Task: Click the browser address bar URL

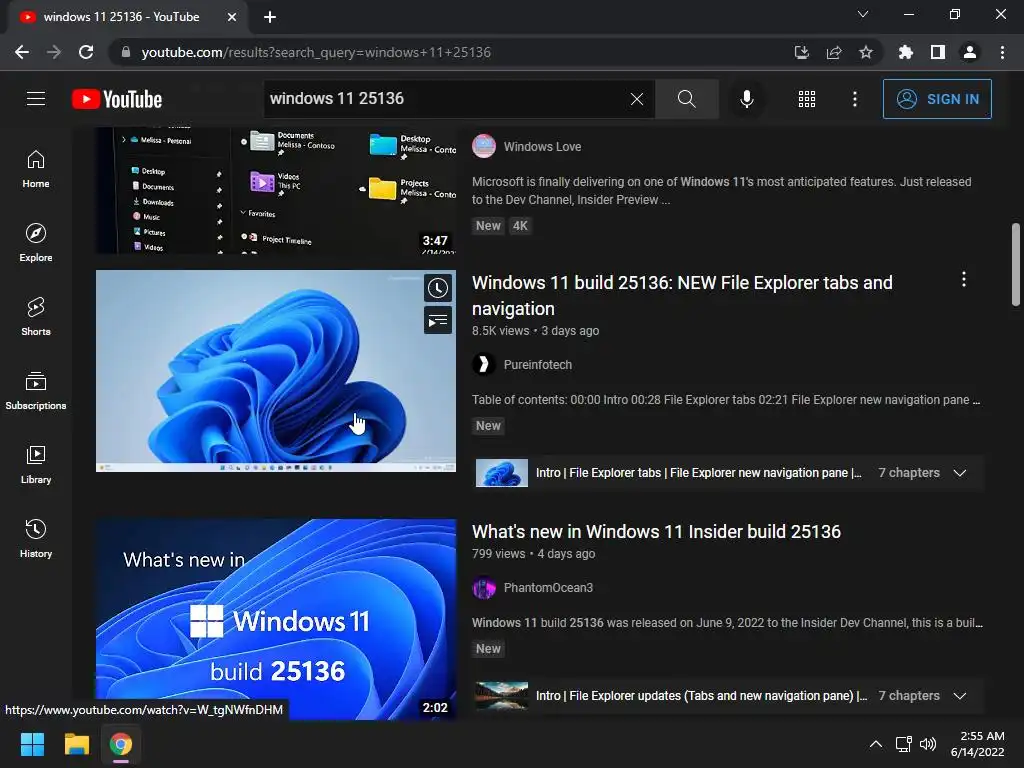Action: (316, 52)
